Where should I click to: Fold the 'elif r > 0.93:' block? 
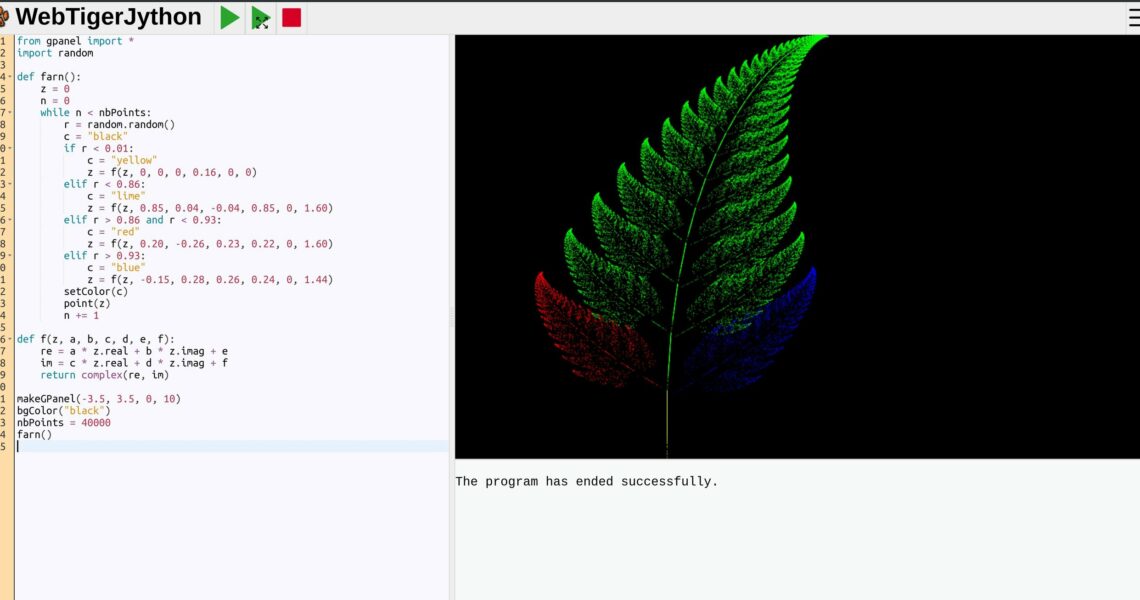[11, 256]
